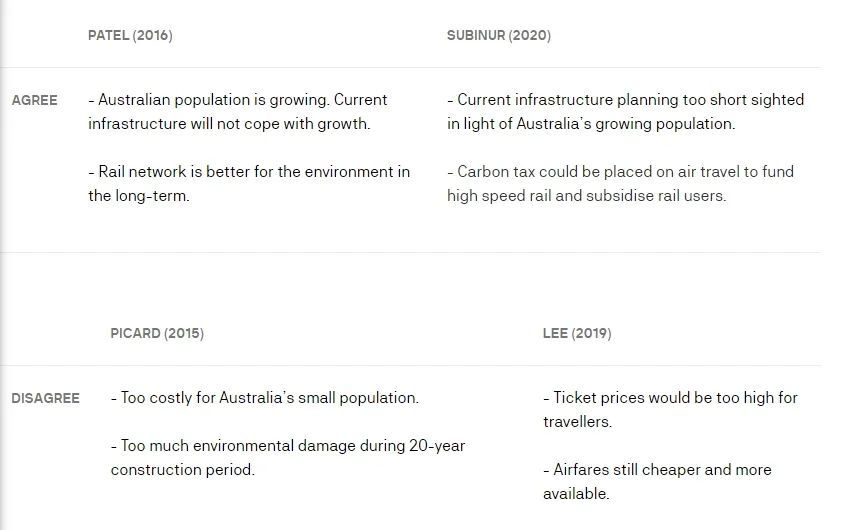Click the ticket prices too high text

(x=670, y=410)
